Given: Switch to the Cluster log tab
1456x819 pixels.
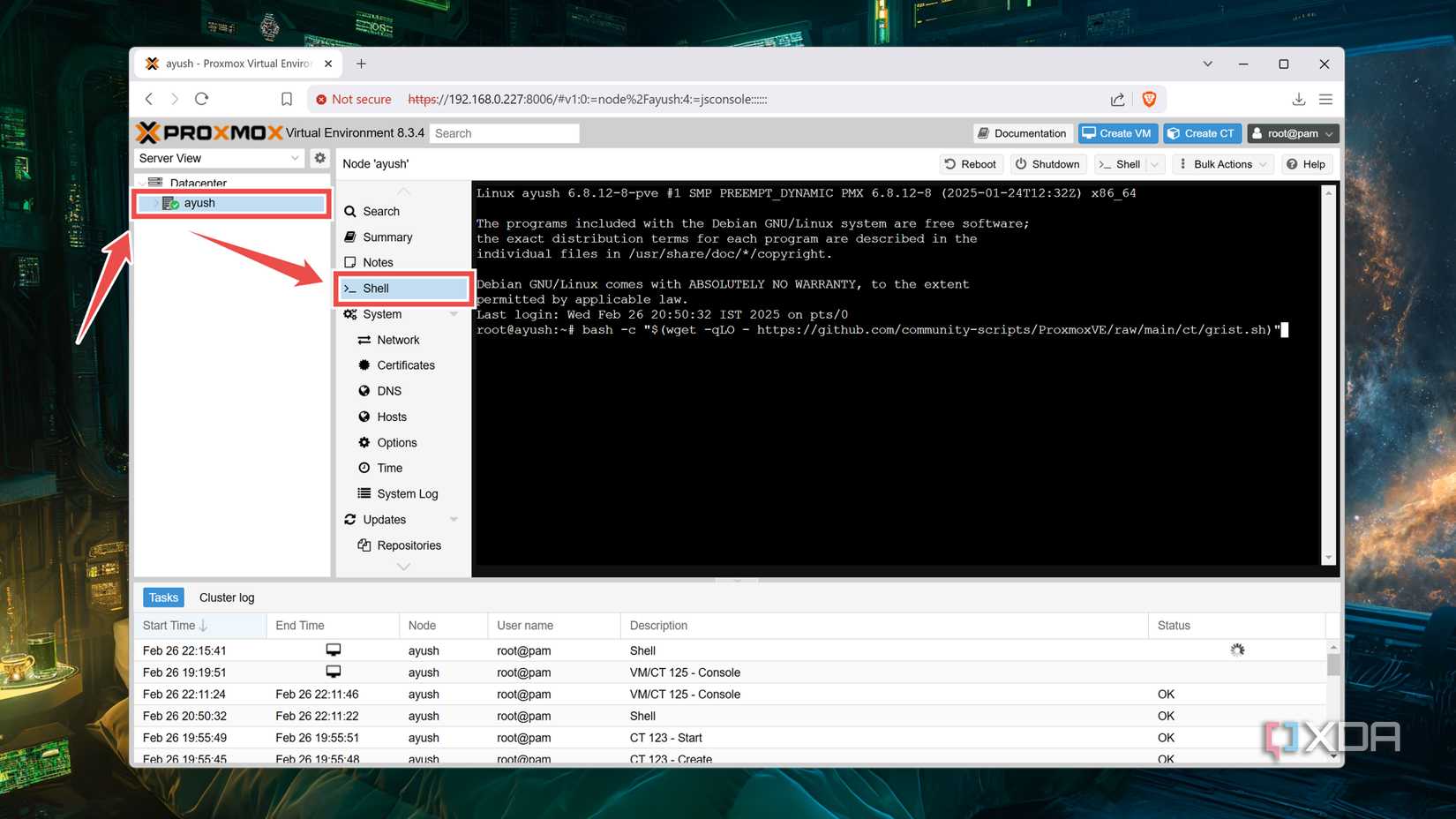Looking at the screenshot, I should tap(227, 597).
